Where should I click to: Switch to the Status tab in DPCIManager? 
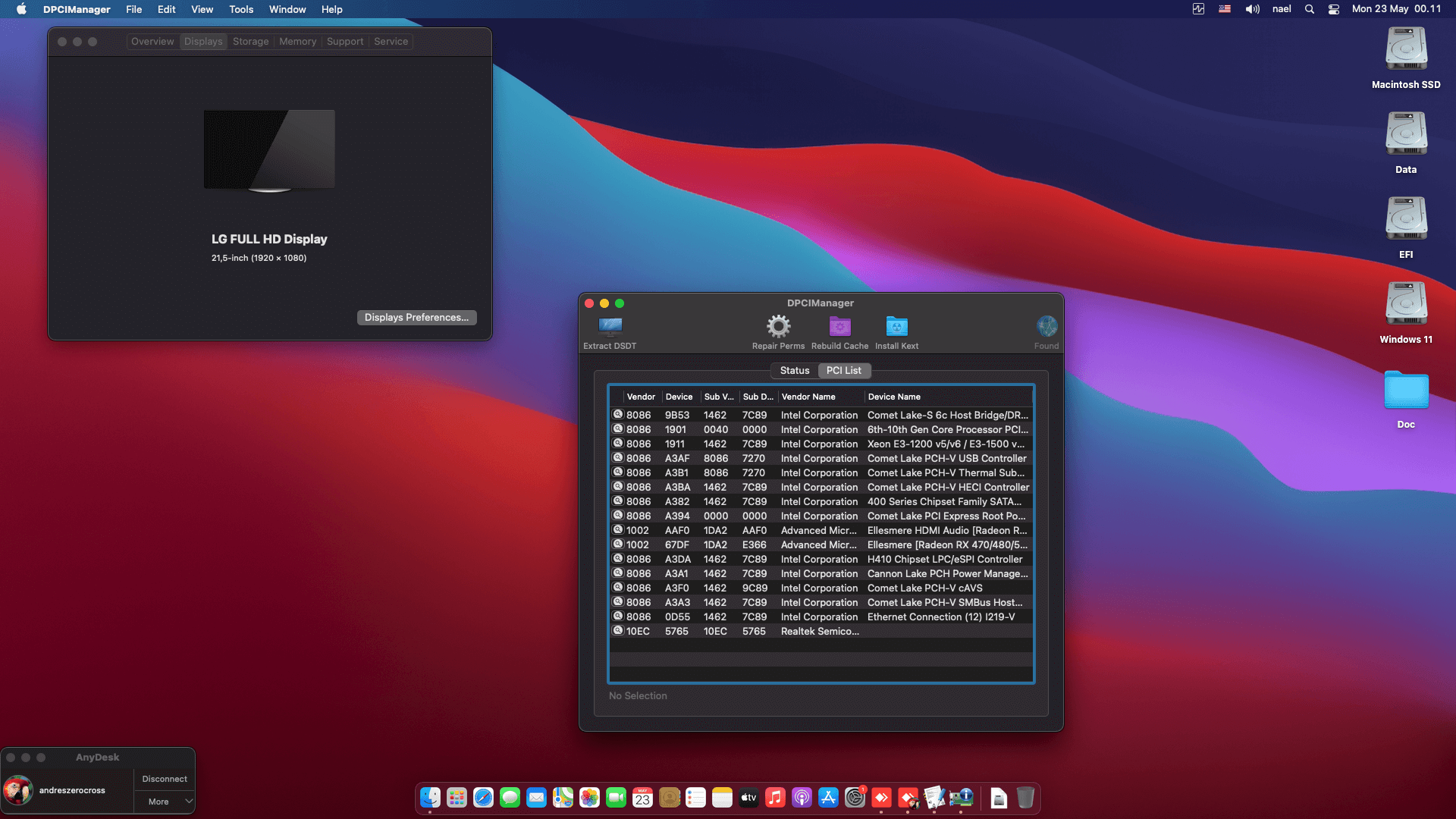tap(794, 370)
